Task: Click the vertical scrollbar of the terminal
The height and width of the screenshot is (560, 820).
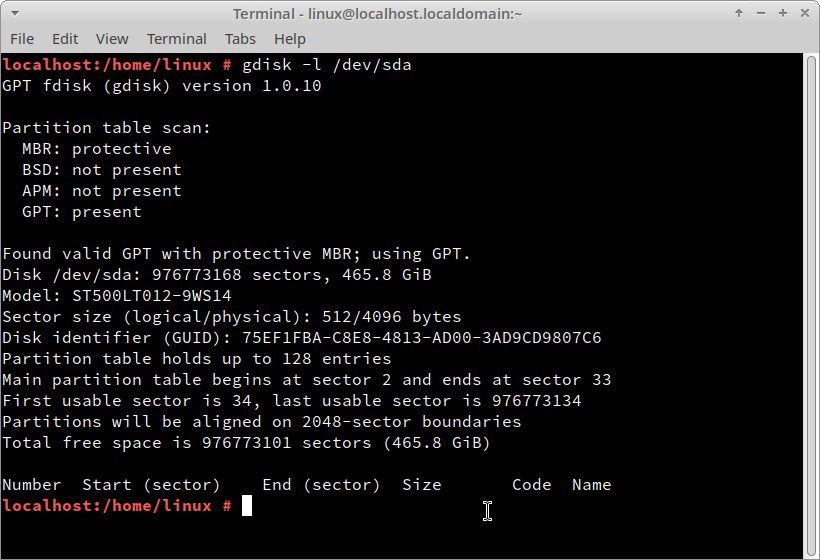Action: coord(811,305)
